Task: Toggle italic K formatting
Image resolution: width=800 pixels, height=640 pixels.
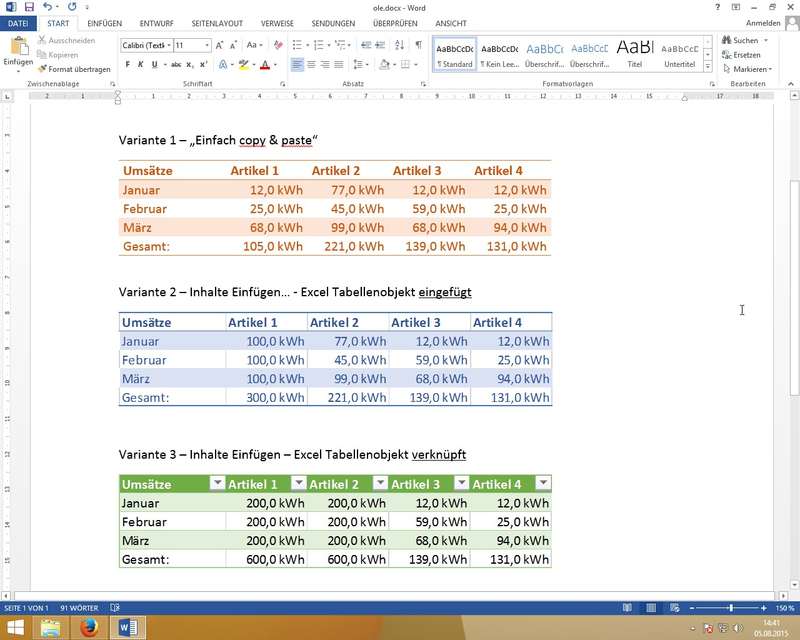Action: [140, 65]
